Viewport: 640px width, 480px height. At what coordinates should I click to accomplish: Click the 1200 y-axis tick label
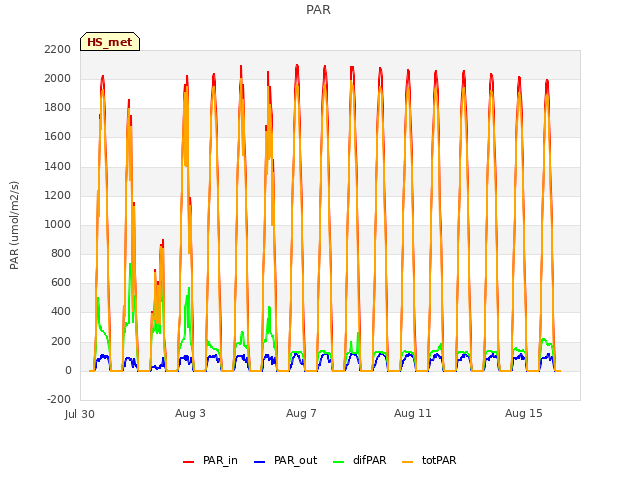[58, 196]
